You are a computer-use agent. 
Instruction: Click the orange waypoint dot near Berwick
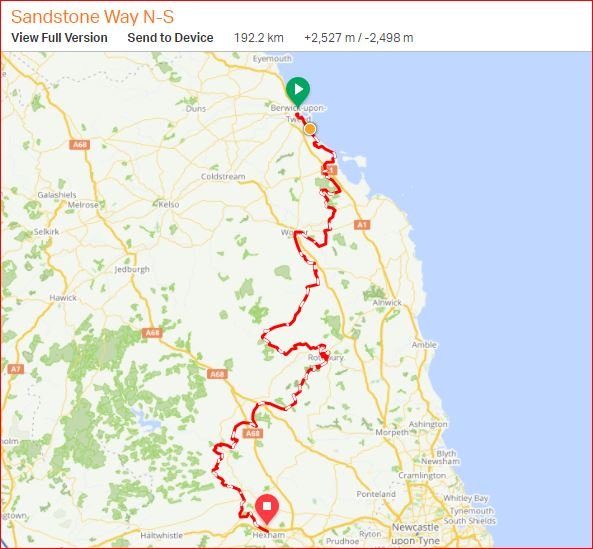pyautogui.click(x=310, y=129)
